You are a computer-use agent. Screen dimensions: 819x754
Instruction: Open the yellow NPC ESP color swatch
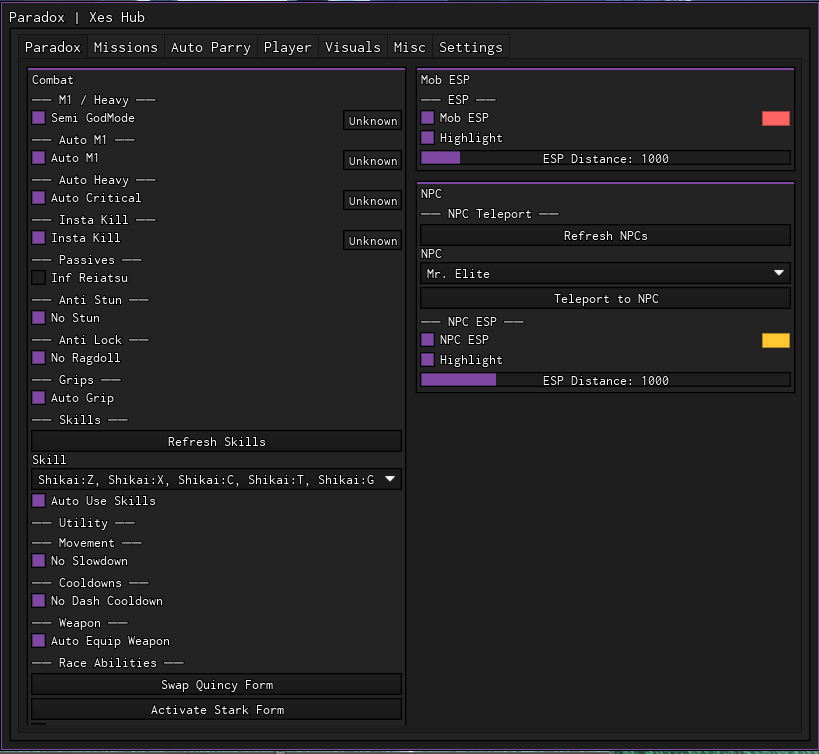tap(776, 340)
